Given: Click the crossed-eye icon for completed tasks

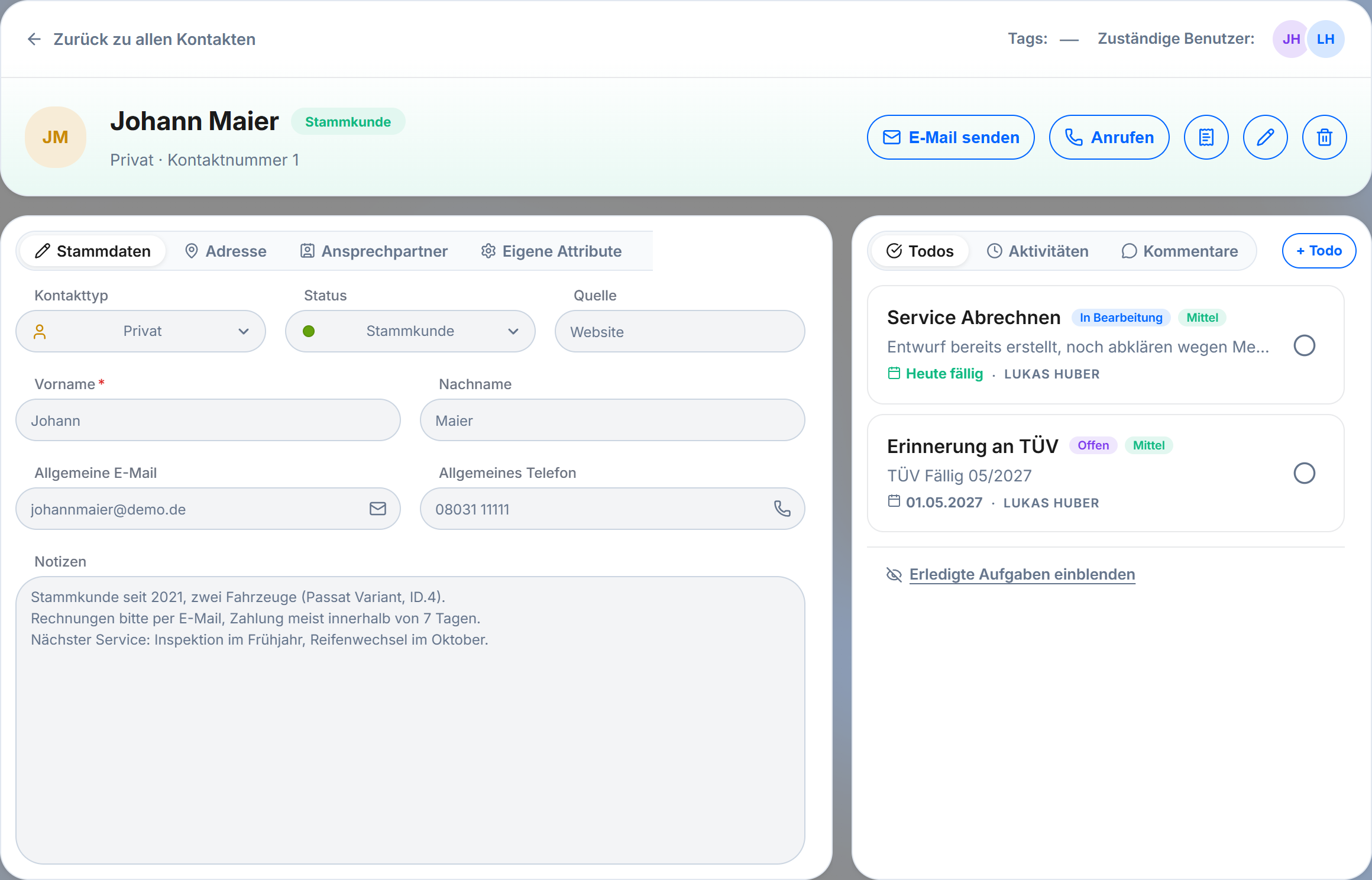Looking at the screenshot, I should 894,574.
